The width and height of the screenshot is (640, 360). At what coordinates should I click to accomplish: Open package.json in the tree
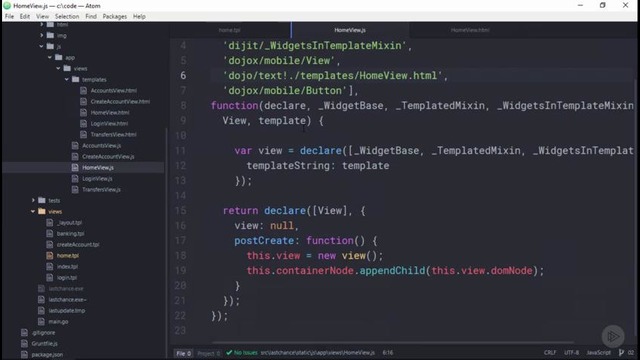click(47, 355)
